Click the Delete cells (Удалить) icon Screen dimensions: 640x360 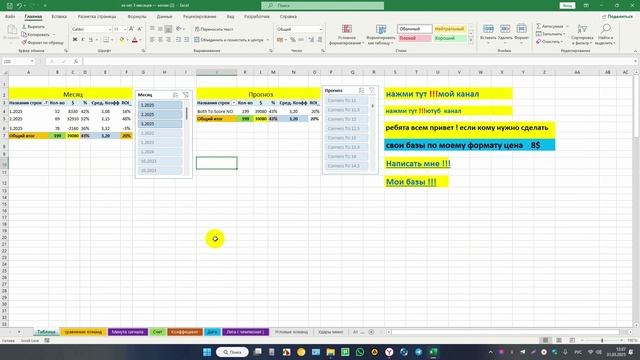(x=505, y=29)
